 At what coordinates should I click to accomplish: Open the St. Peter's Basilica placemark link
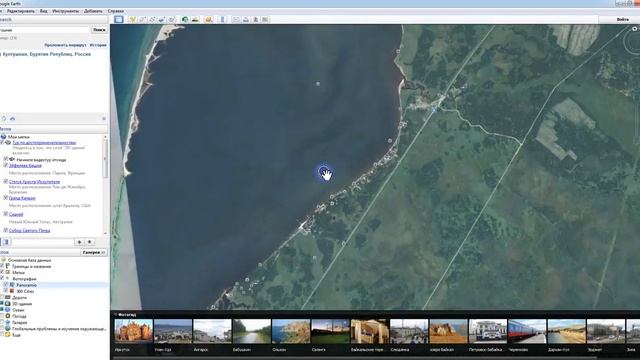pos(29,230)
